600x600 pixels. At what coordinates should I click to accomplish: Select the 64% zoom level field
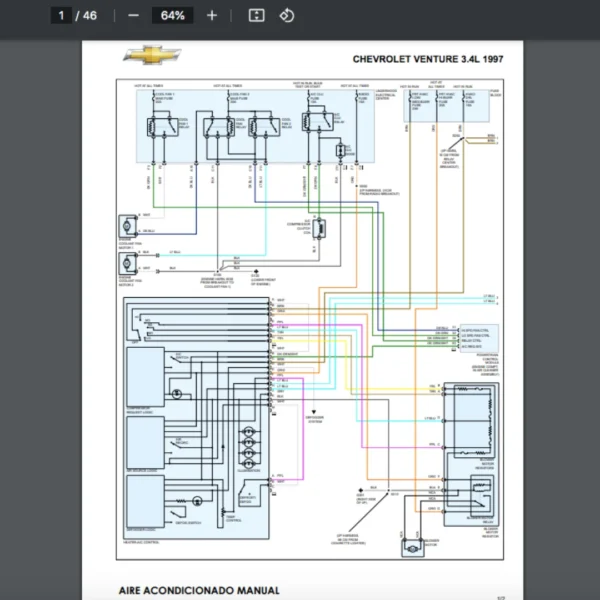pyautogui.click(x=172, y=16)
